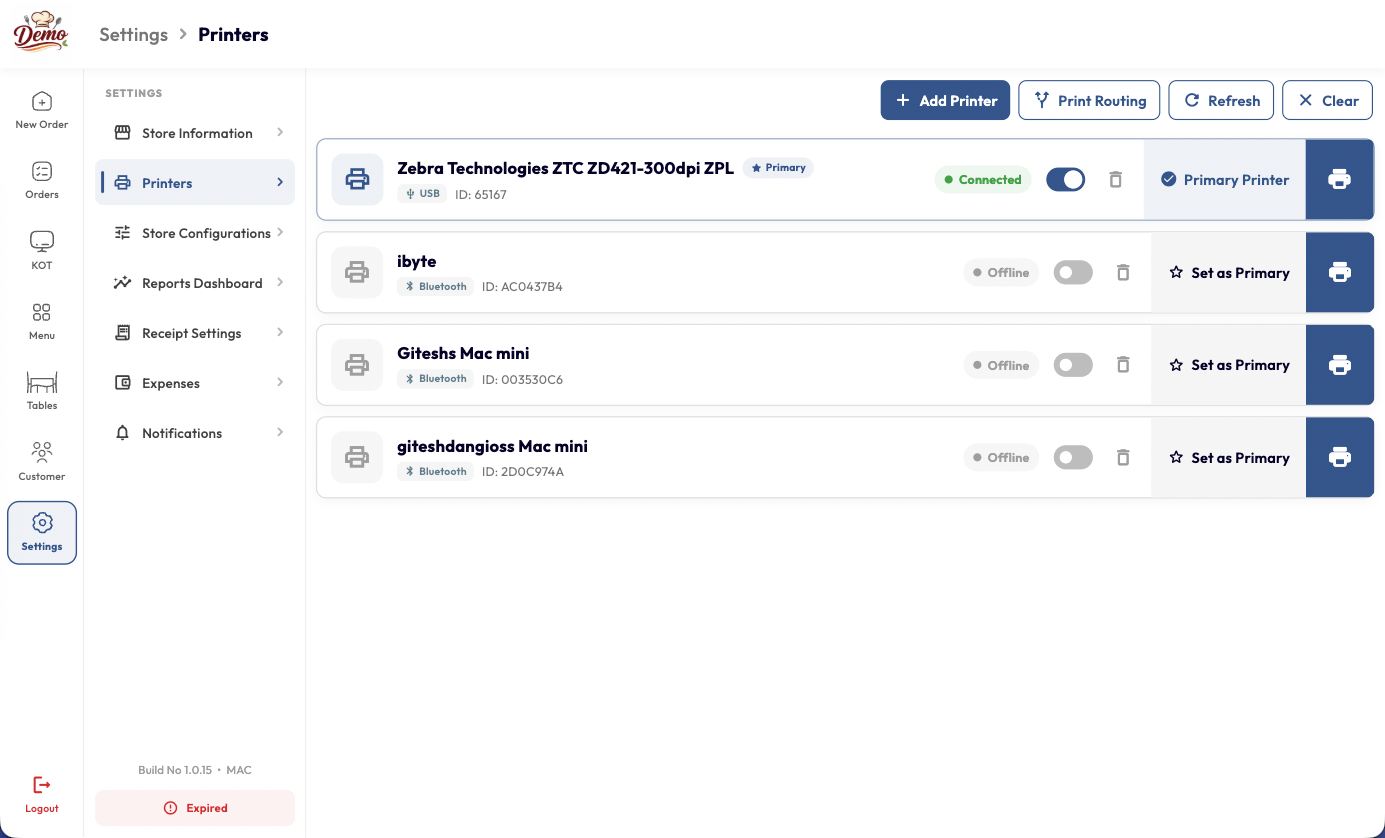Test print on the ibyte printer
1385x838 pixels.
coord(1340,272)
